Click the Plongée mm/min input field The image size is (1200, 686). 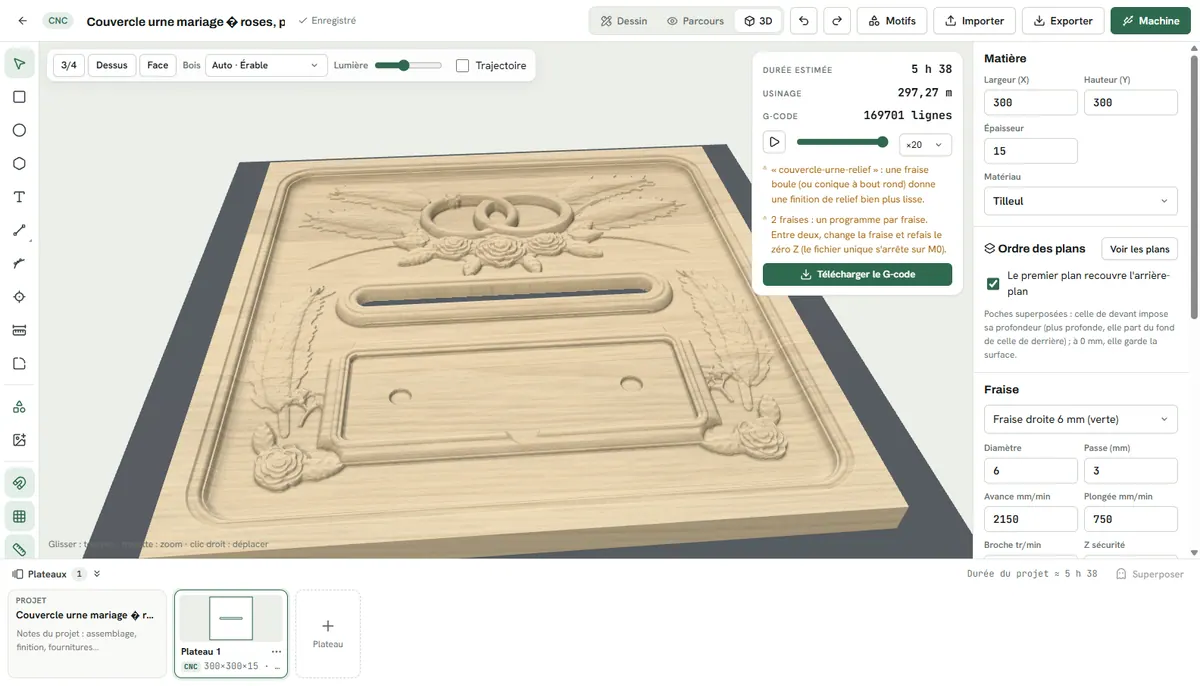tap(1131, 519)
